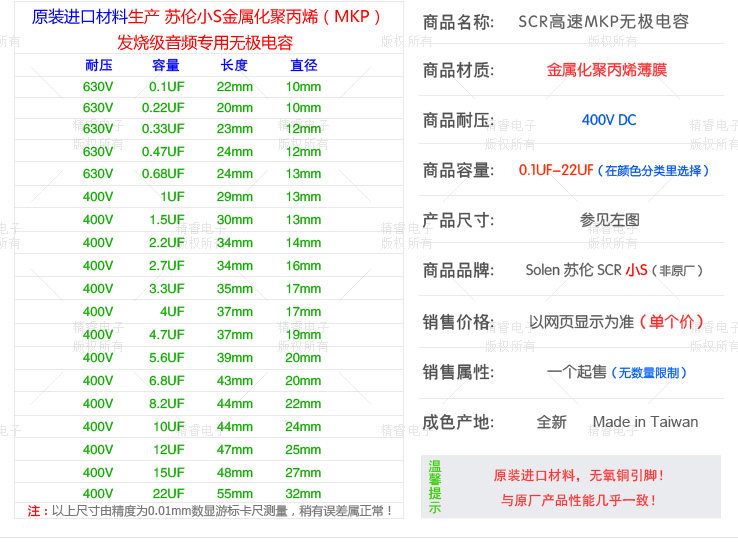Viewport: 738px width, 545px height.
Task: Click the 温馨提示 green label
Action: tap(435, 487)
